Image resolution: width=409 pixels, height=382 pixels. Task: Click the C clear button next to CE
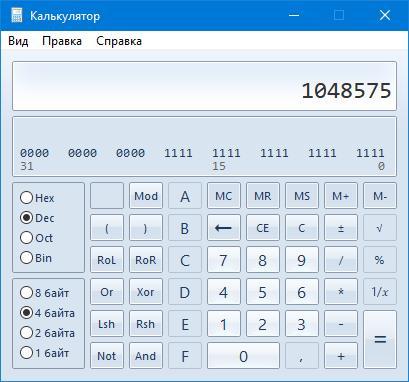coord(302,228)
